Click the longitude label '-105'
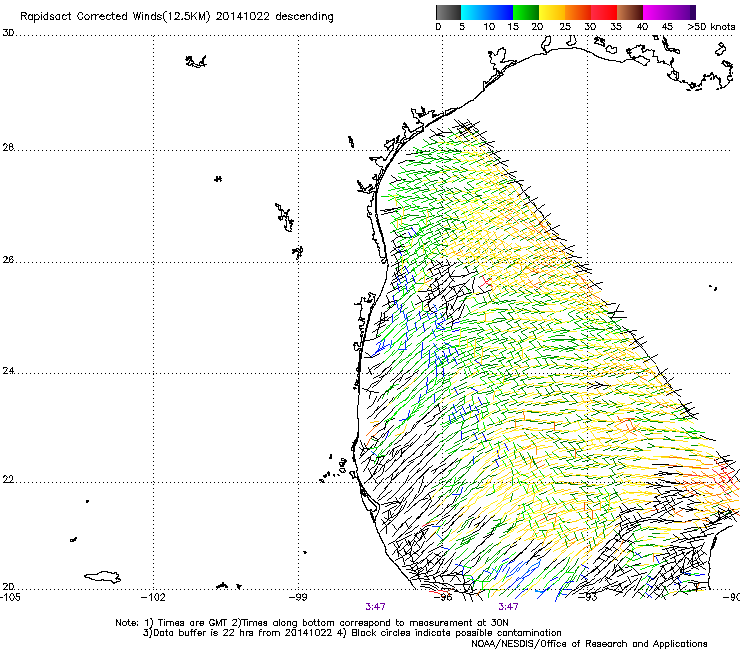 tap(10, 597)
